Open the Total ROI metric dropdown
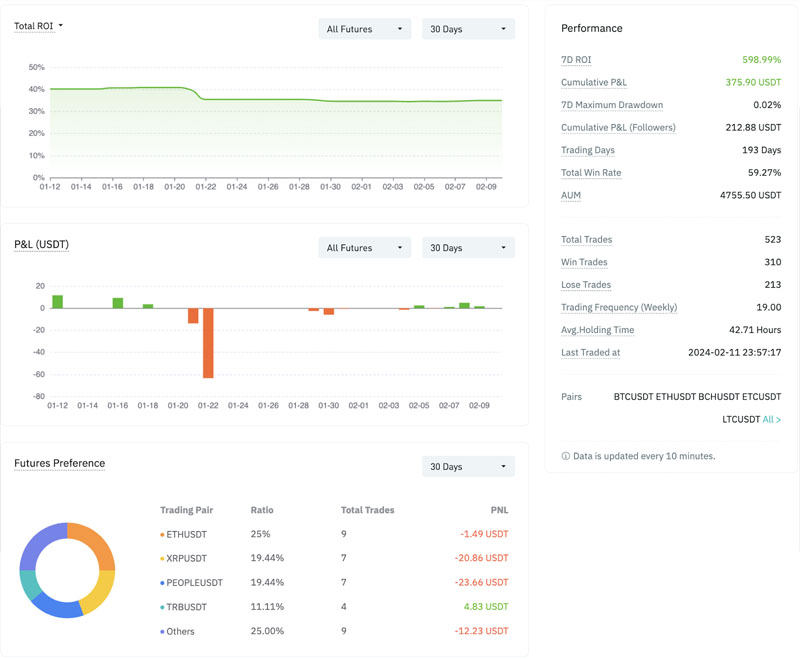The image size is (800, 659). pos(38,26)
